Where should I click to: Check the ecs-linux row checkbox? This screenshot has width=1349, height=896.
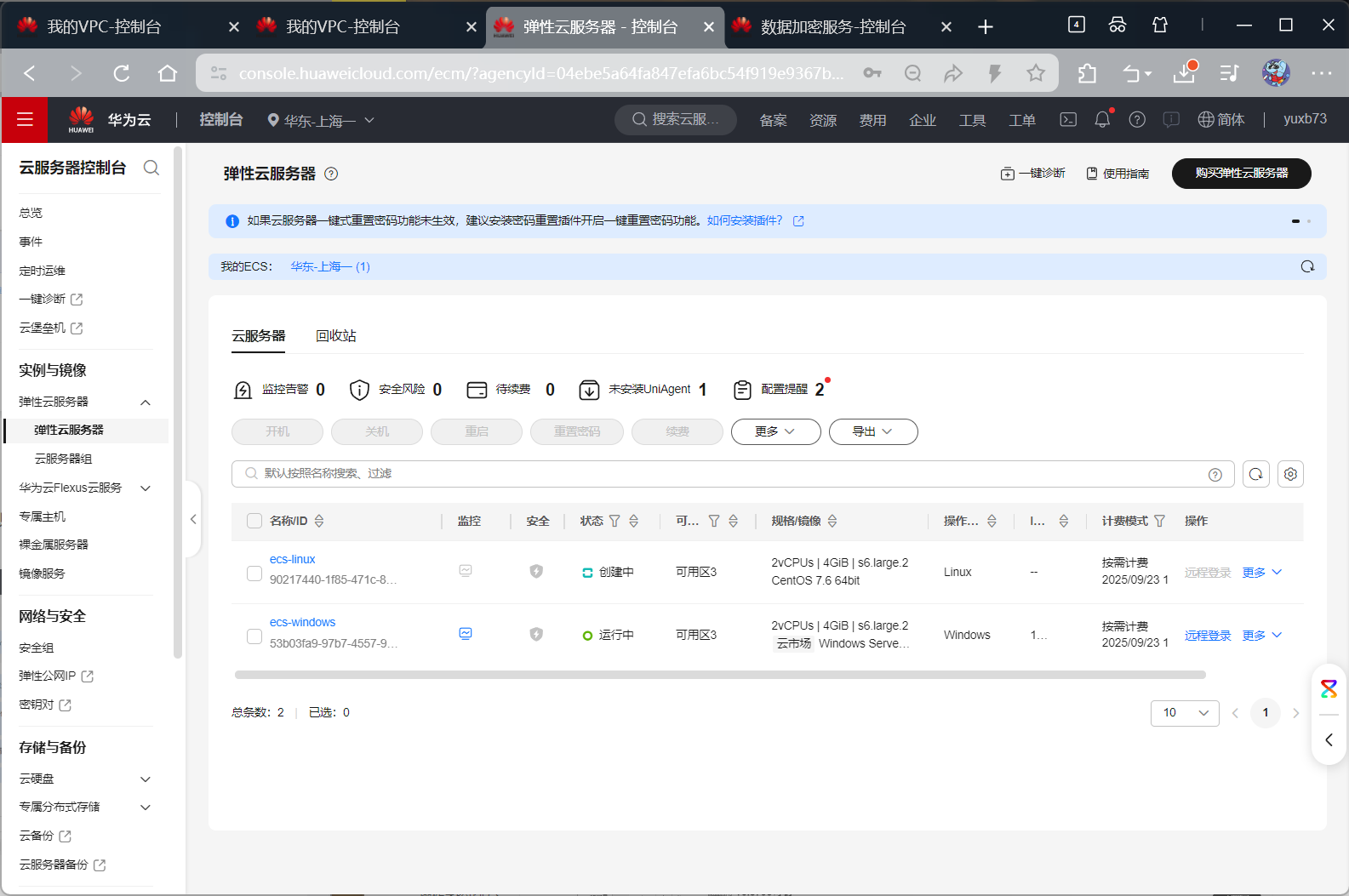[x=254, y=573]
